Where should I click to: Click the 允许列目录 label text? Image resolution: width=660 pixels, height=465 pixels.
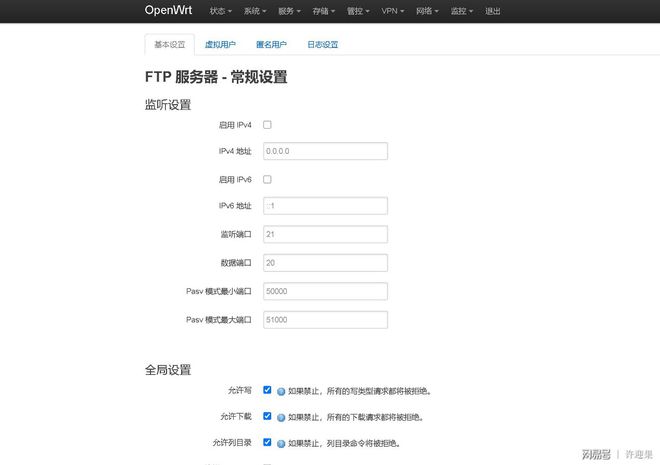coord(232,443)
